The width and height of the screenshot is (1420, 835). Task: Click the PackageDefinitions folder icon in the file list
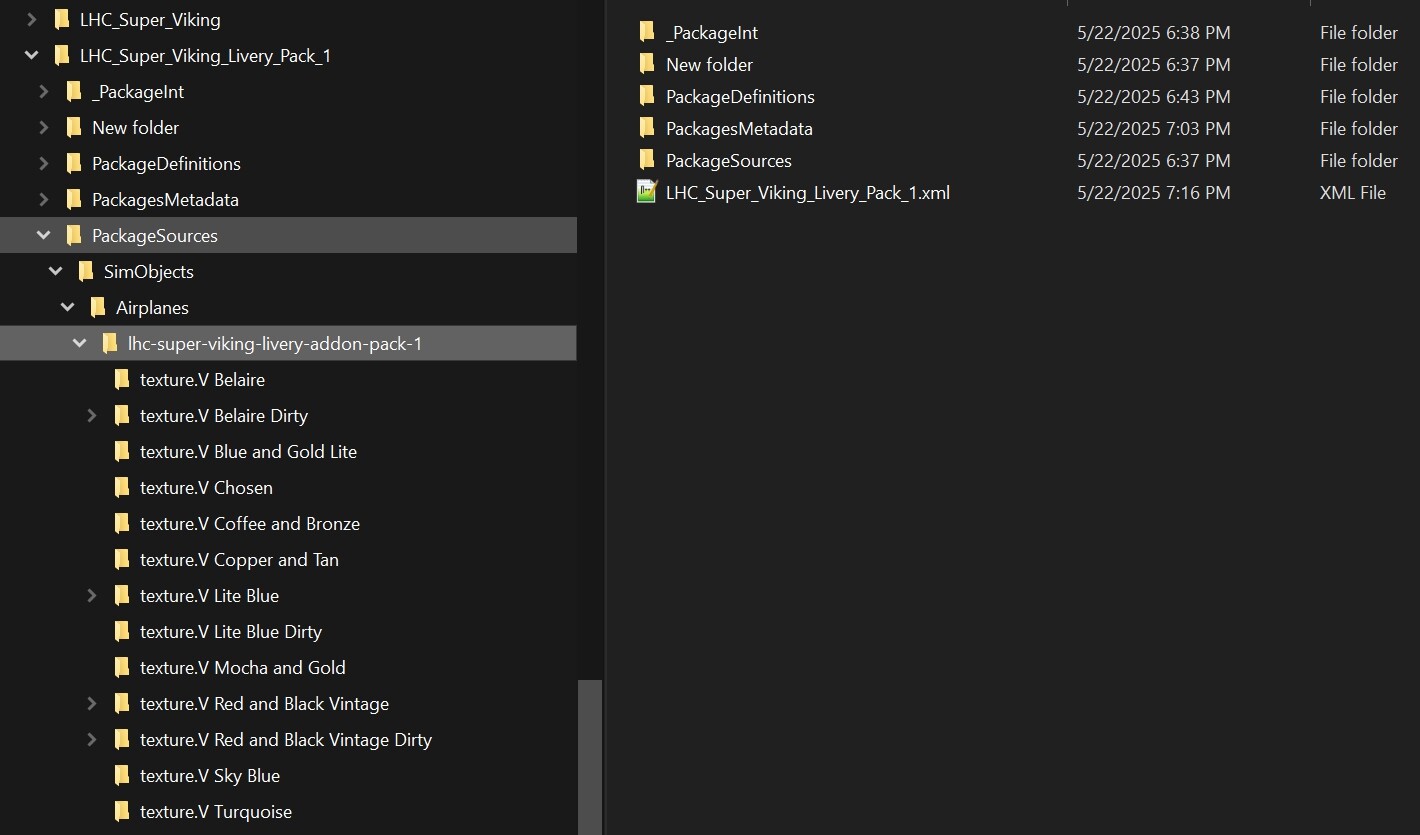(647, 96)
